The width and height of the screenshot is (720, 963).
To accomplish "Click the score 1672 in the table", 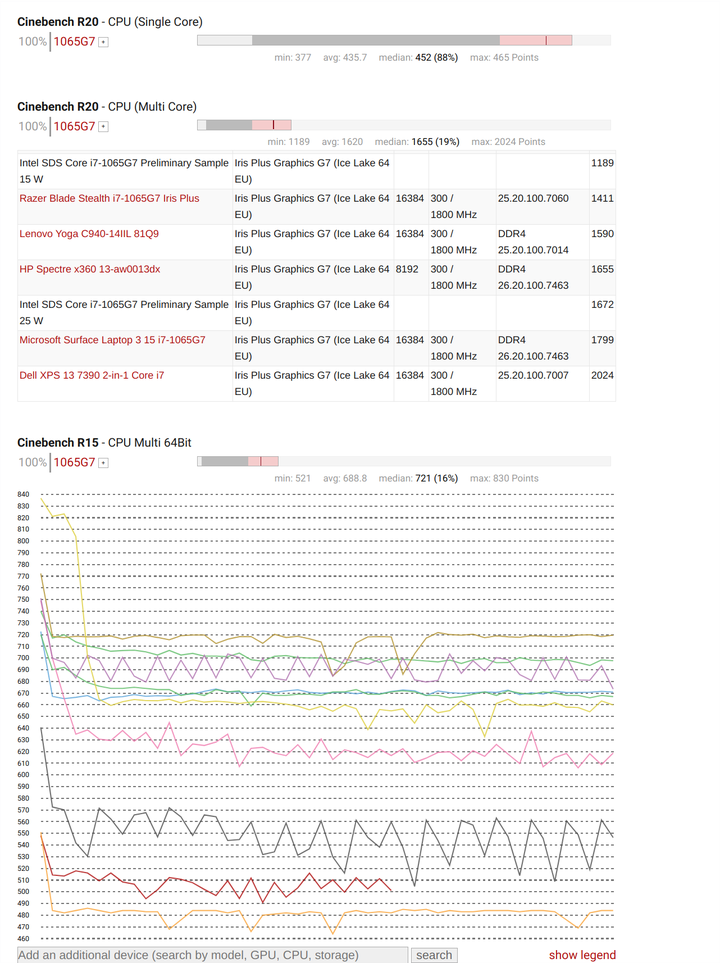I will pos(602,305).
